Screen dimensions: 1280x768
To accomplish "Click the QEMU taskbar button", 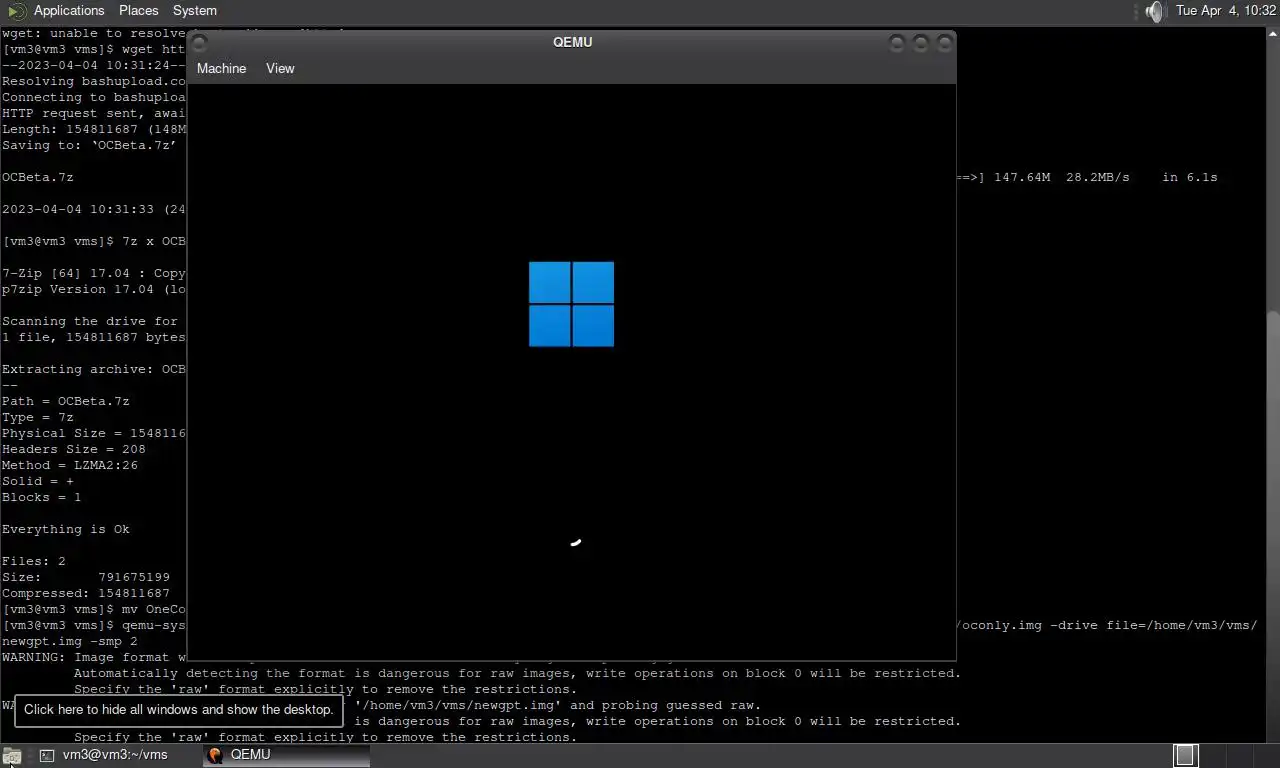I will coord(286,755).
